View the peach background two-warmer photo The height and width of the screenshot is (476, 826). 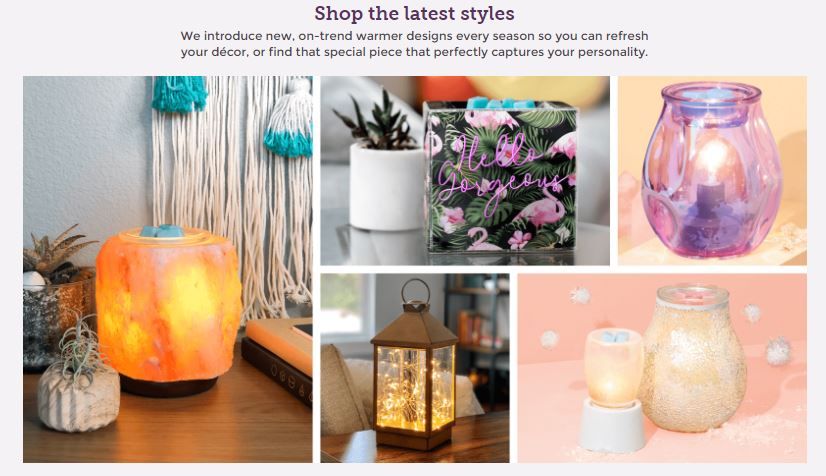(x=662, y=368)
